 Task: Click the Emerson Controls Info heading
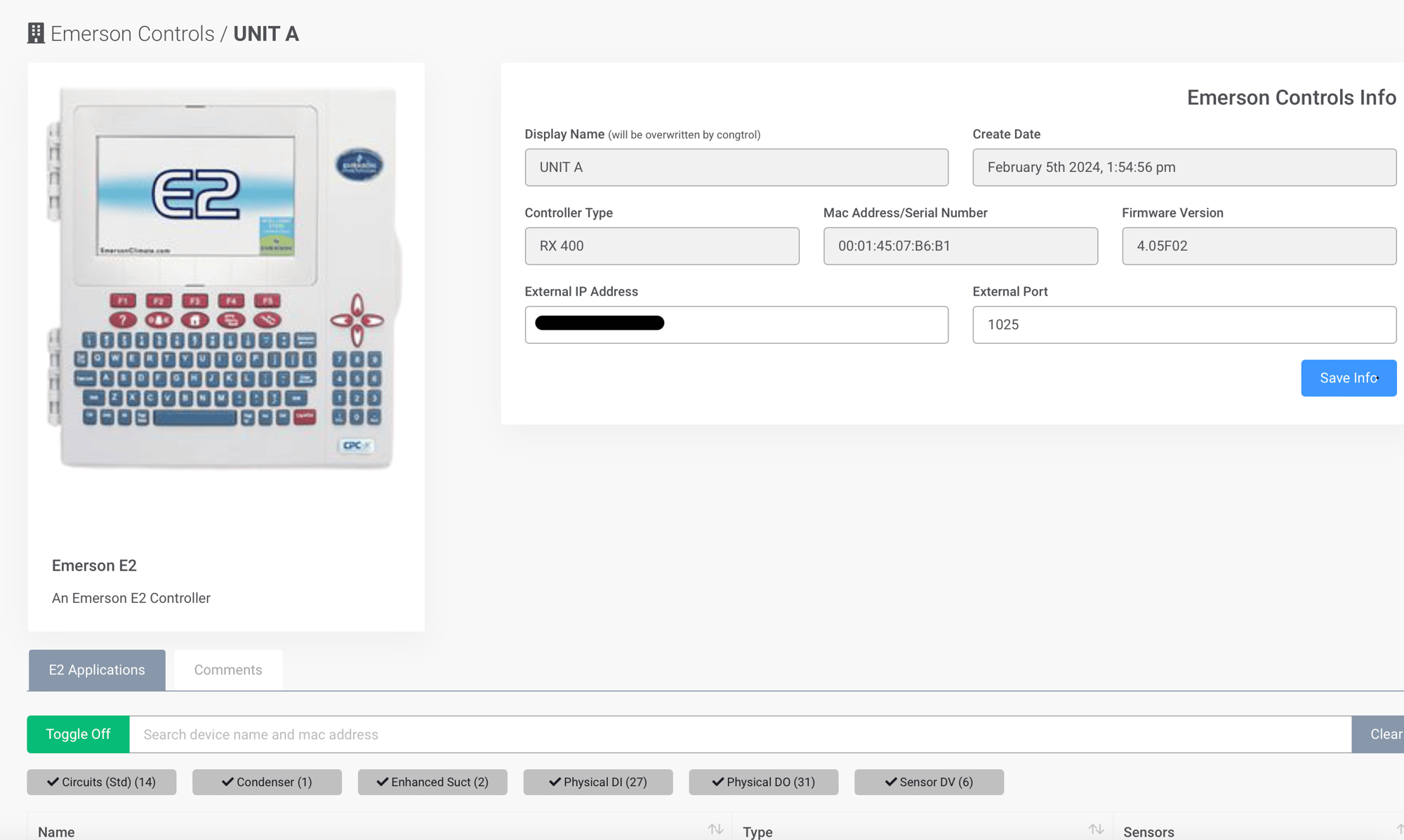click(1291, 98)
